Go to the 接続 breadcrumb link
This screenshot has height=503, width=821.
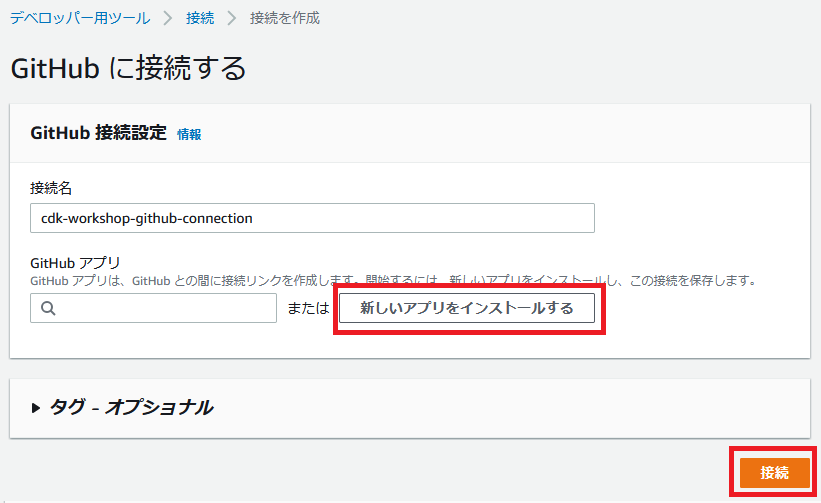click(199, 18)
